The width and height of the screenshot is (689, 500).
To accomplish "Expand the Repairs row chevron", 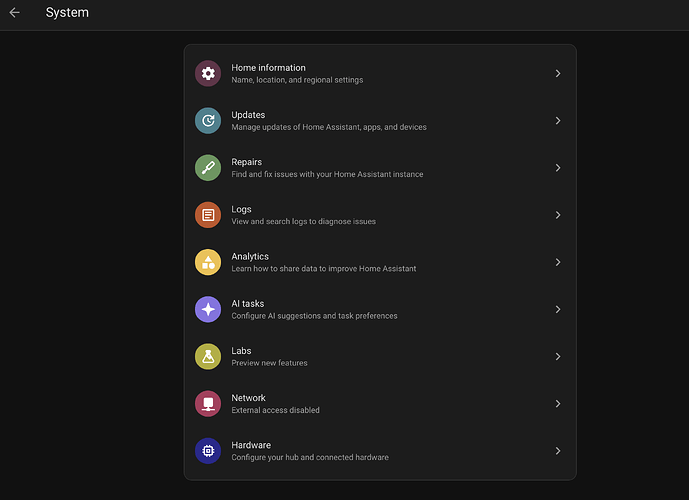I will (x=558, y=168).
